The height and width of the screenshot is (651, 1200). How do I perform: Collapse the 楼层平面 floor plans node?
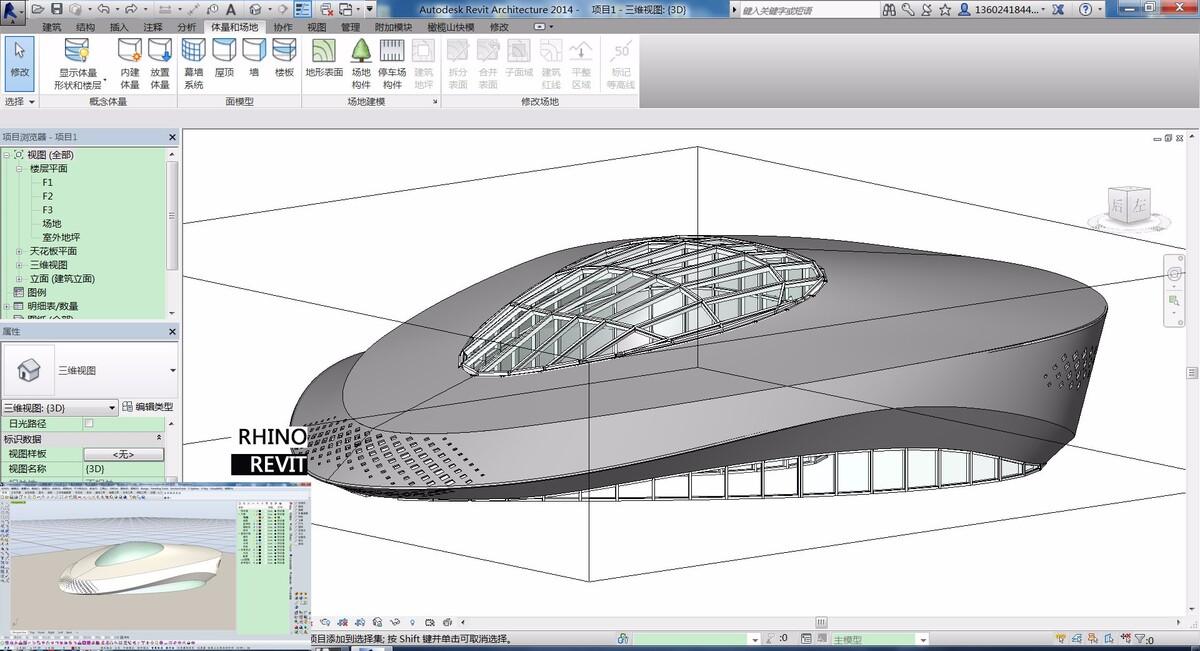tap(20, 169)
